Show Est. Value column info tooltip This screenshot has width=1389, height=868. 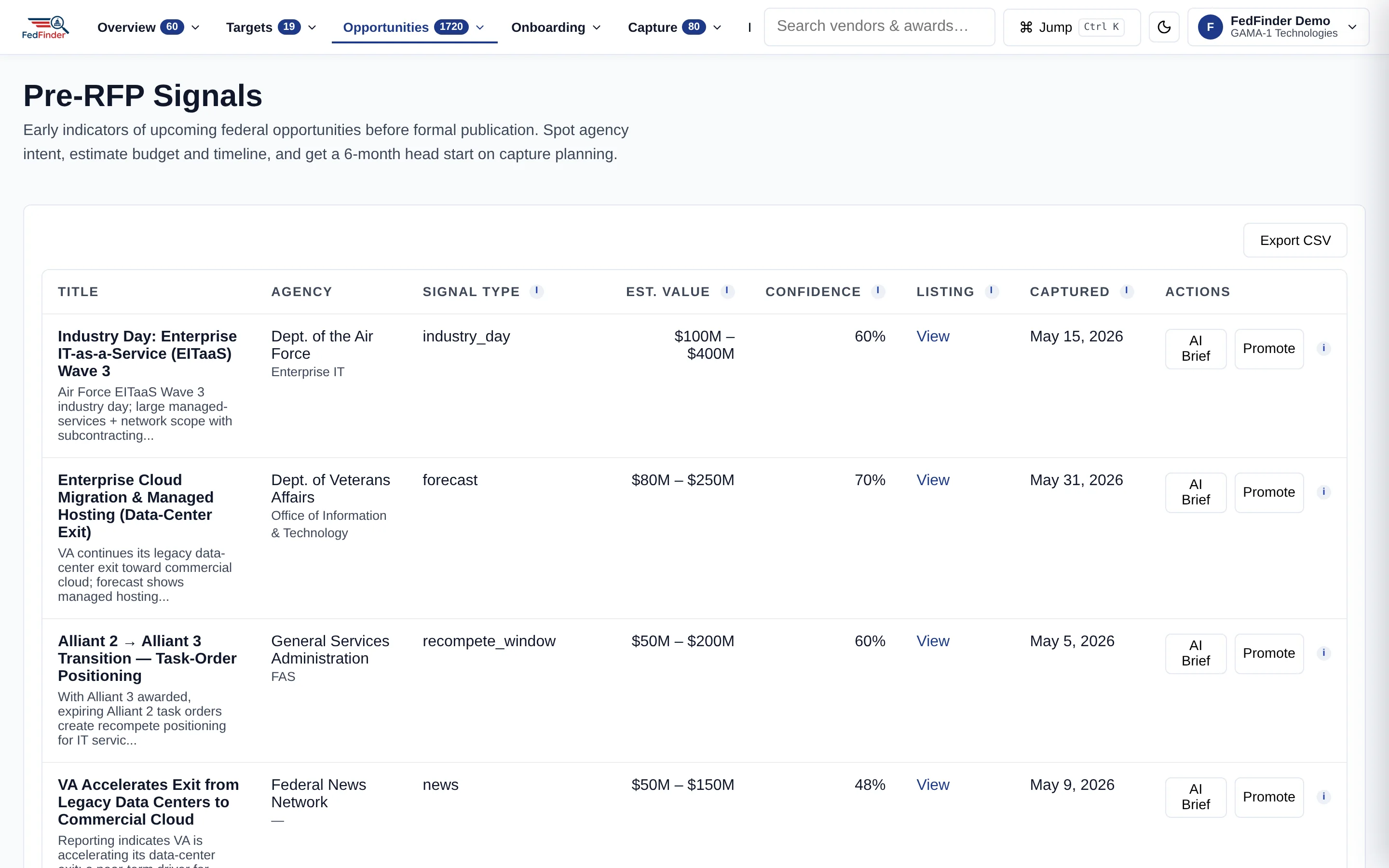point(727,291)
